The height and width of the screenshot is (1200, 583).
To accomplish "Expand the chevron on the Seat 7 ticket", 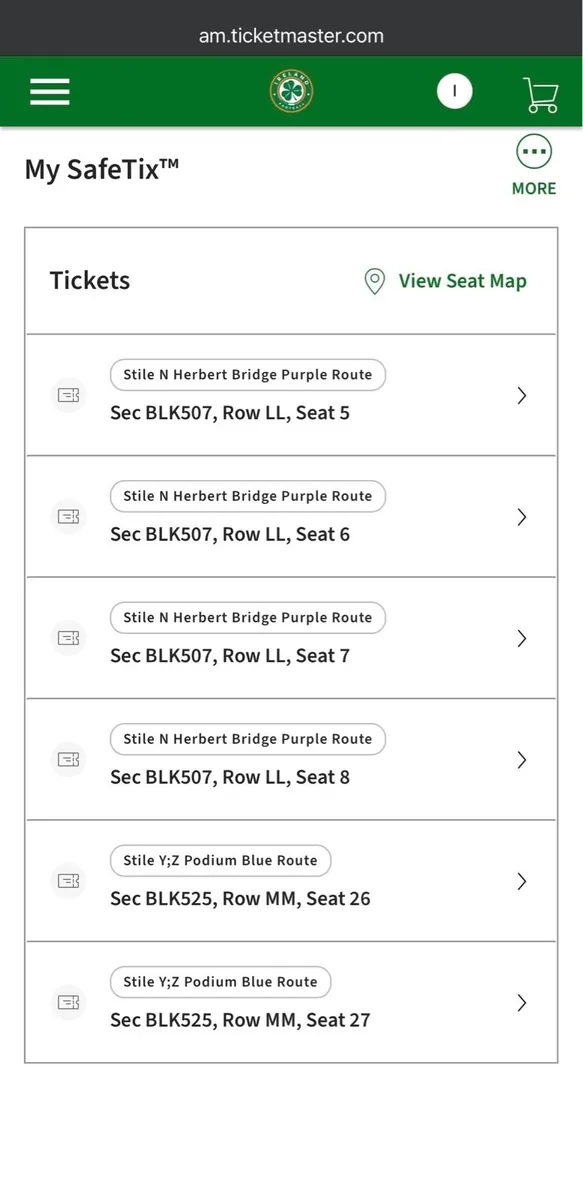I will (521, 638).
